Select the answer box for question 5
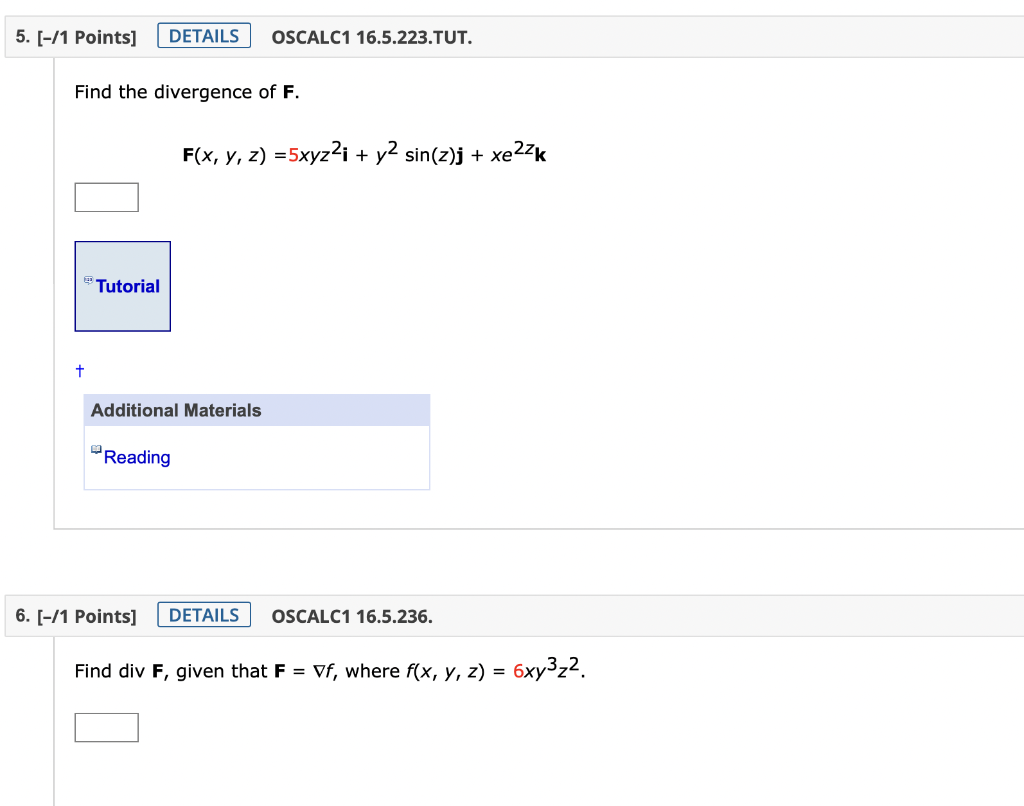 pyautogui.click(x=106, y=197)
